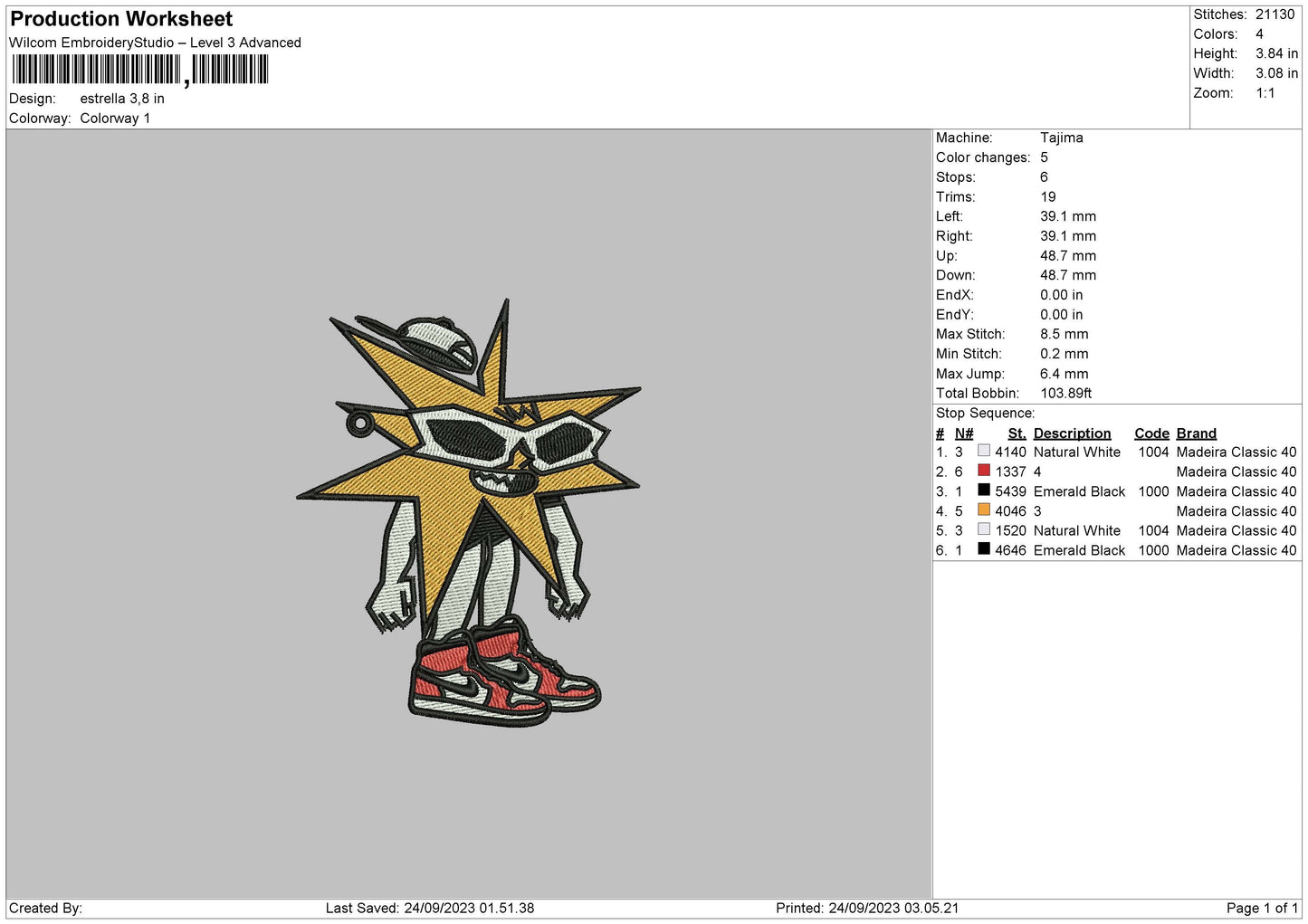Click the star character embroidery design preview

470,512
